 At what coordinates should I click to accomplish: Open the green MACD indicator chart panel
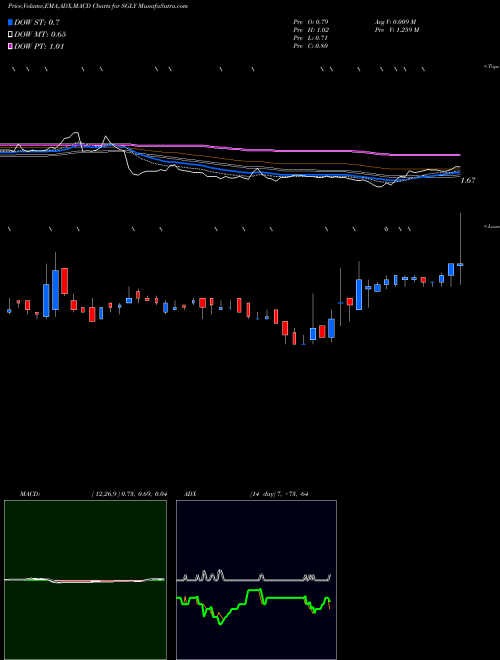coord(85,580)
